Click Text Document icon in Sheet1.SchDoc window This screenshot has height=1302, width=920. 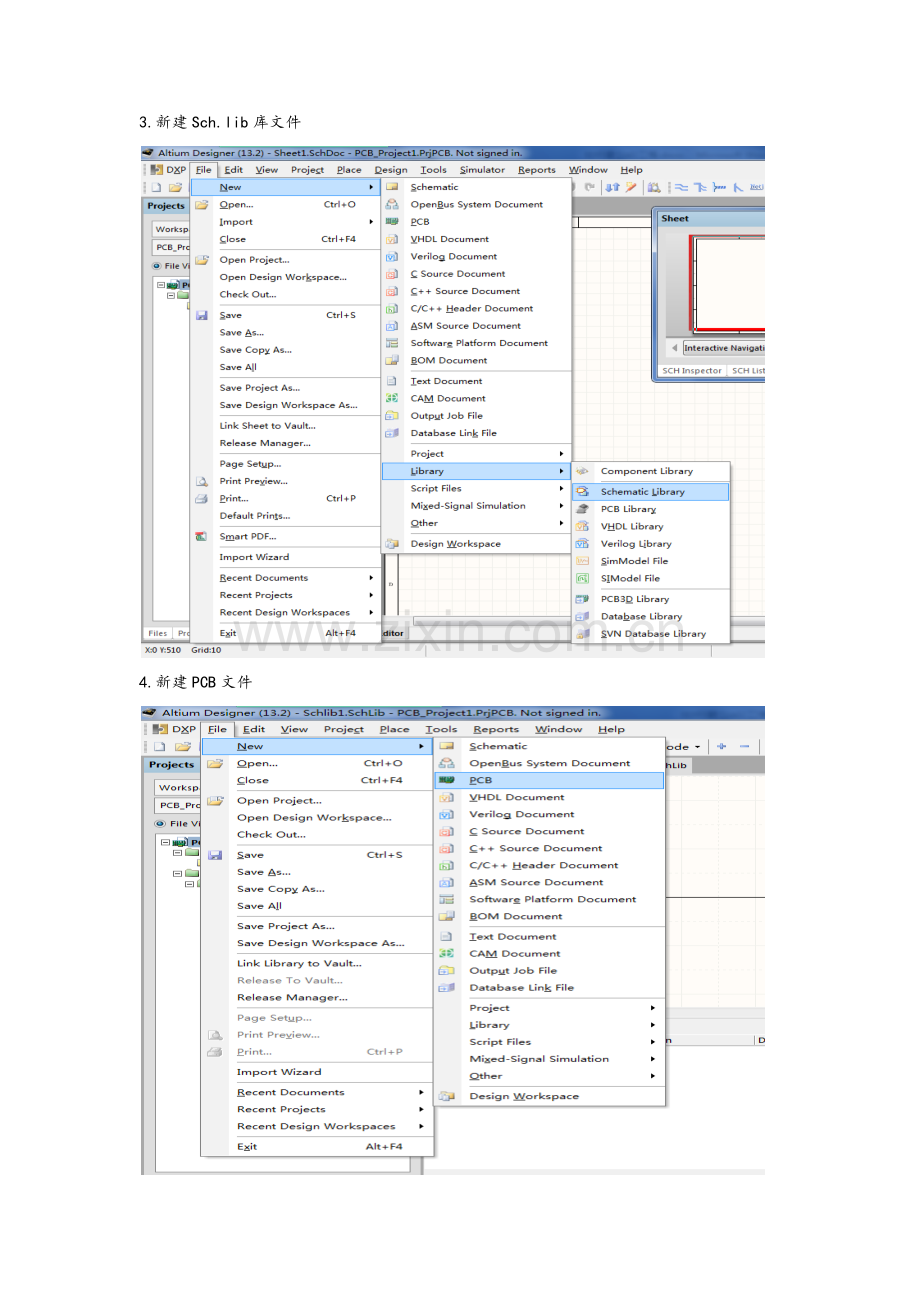(392, 381)
